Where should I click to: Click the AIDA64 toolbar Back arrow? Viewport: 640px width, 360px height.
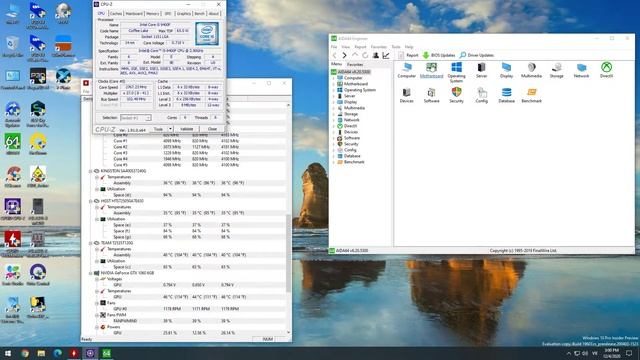pos(335,55)
